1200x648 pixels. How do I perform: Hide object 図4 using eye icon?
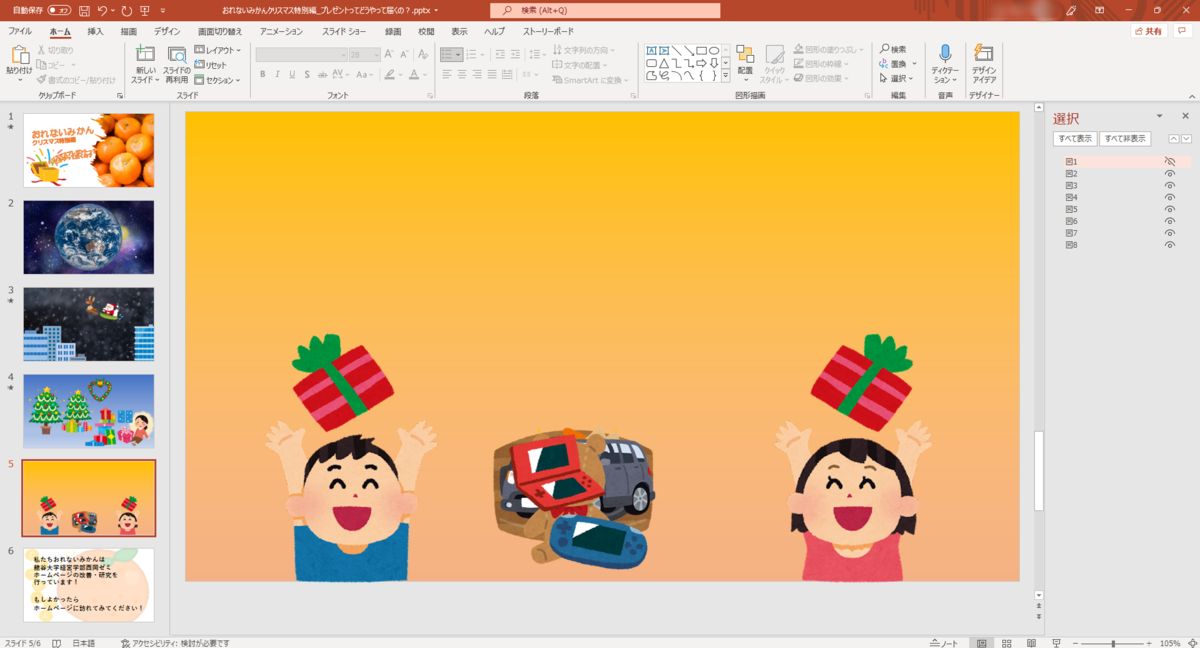(1169, 197)
